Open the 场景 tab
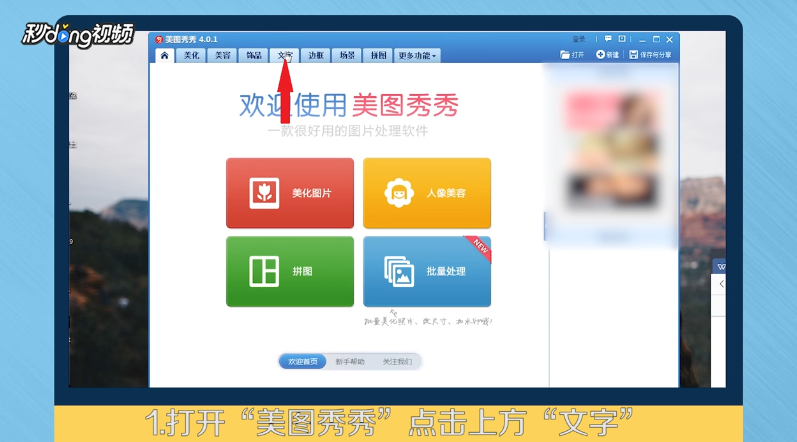Viewport: 797px width, 442px height. pos(347,55)
